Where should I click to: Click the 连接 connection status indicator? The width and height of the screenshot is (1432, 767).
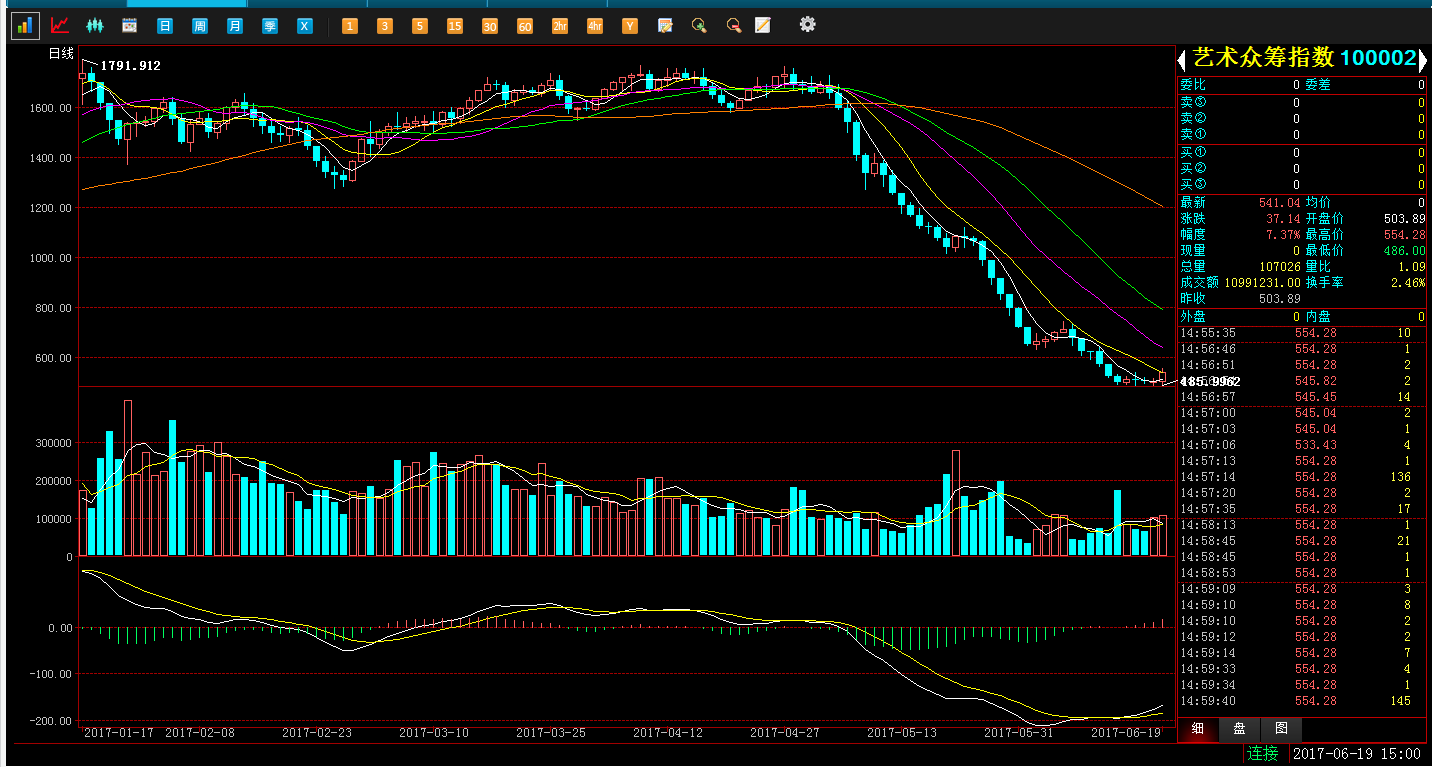coord(1262,753)
